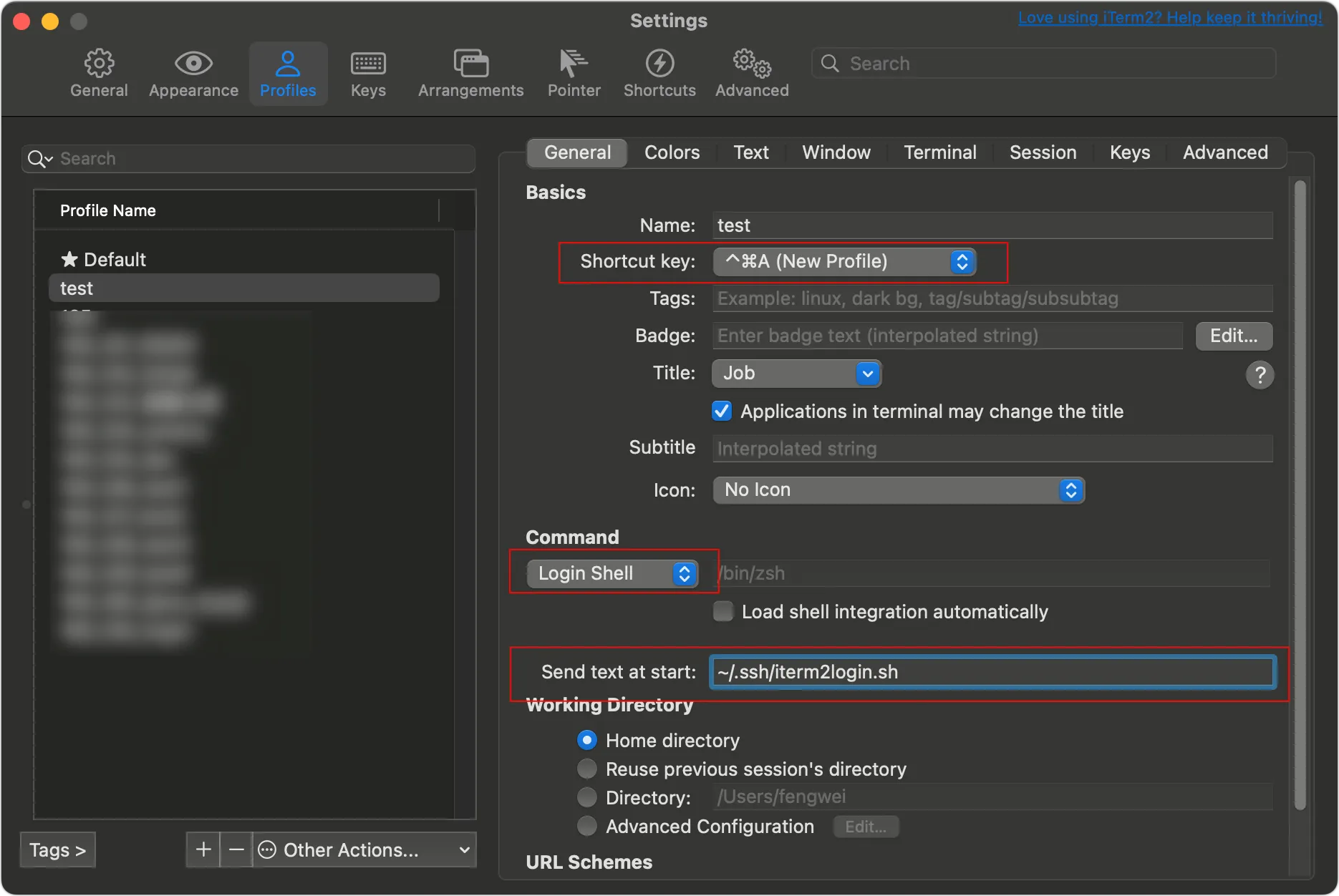Click the Profile Name column header
Image resolution: width=1339 pixels, height=896 pixels.
(237, 210)
